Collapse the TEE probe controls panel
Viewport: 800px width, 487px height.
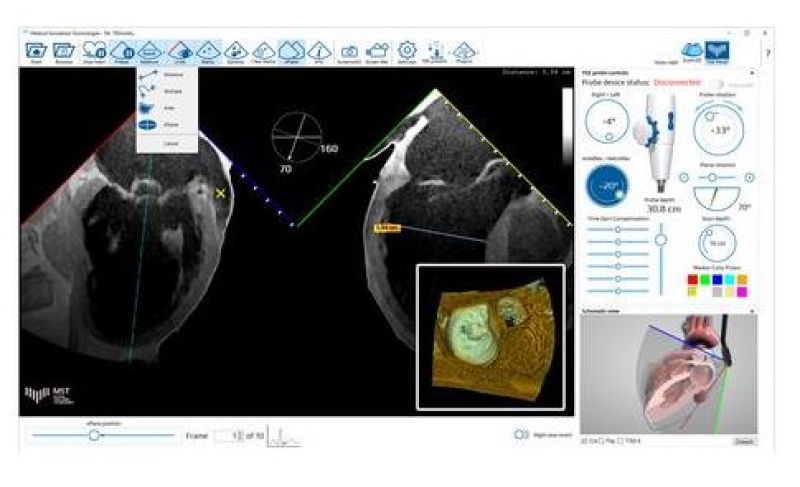tap(751, 73)
